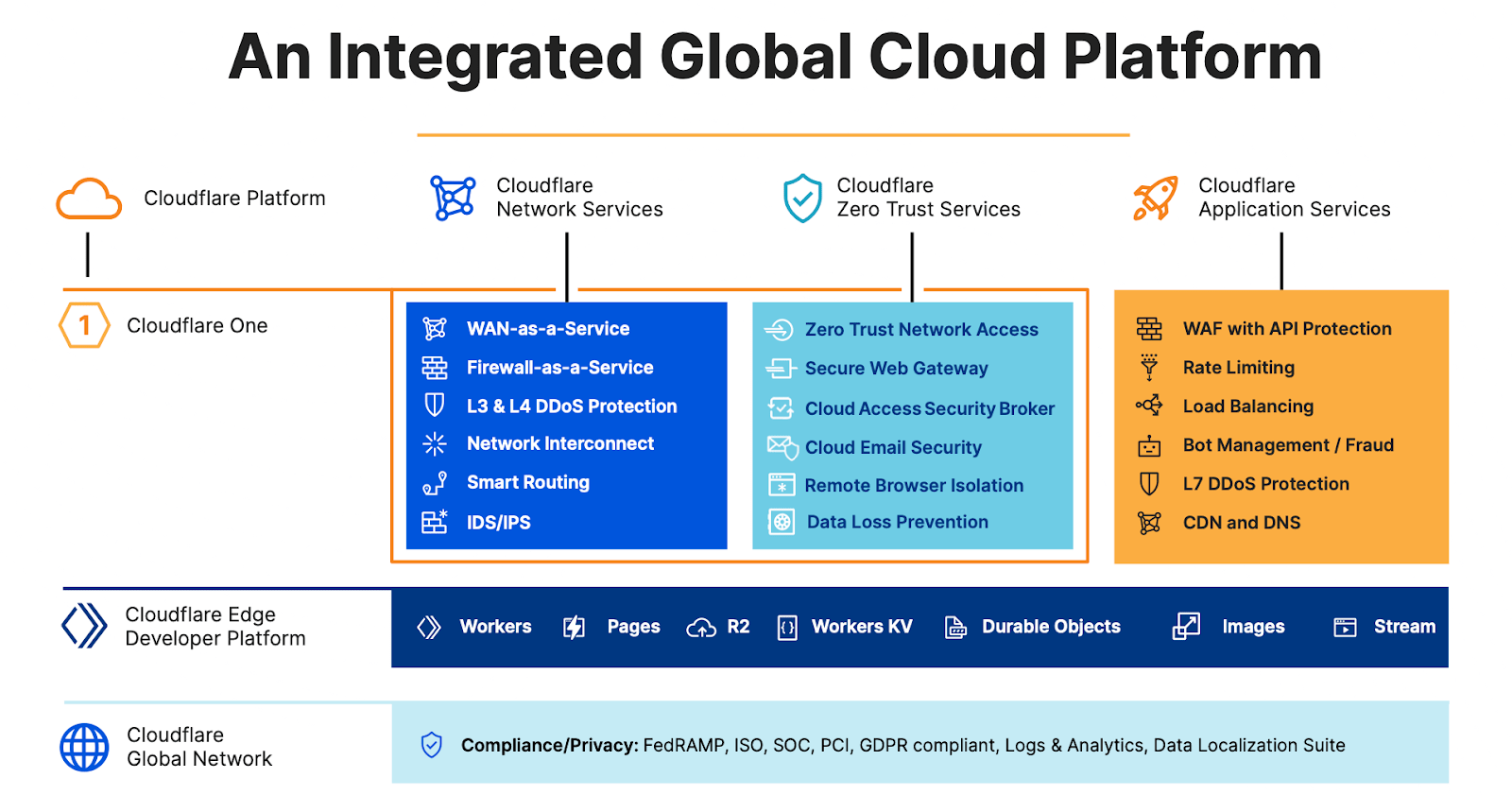This screenshot has height=795, width=1512.
Task: Click the Data Loss Prevention icon
Action: click(x=782, y=522)
